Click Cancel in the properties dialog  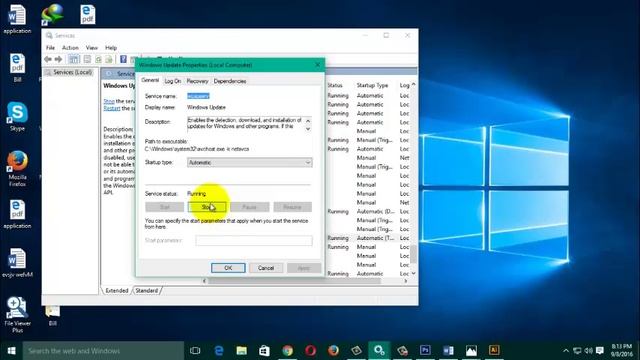tap(266, 268)
